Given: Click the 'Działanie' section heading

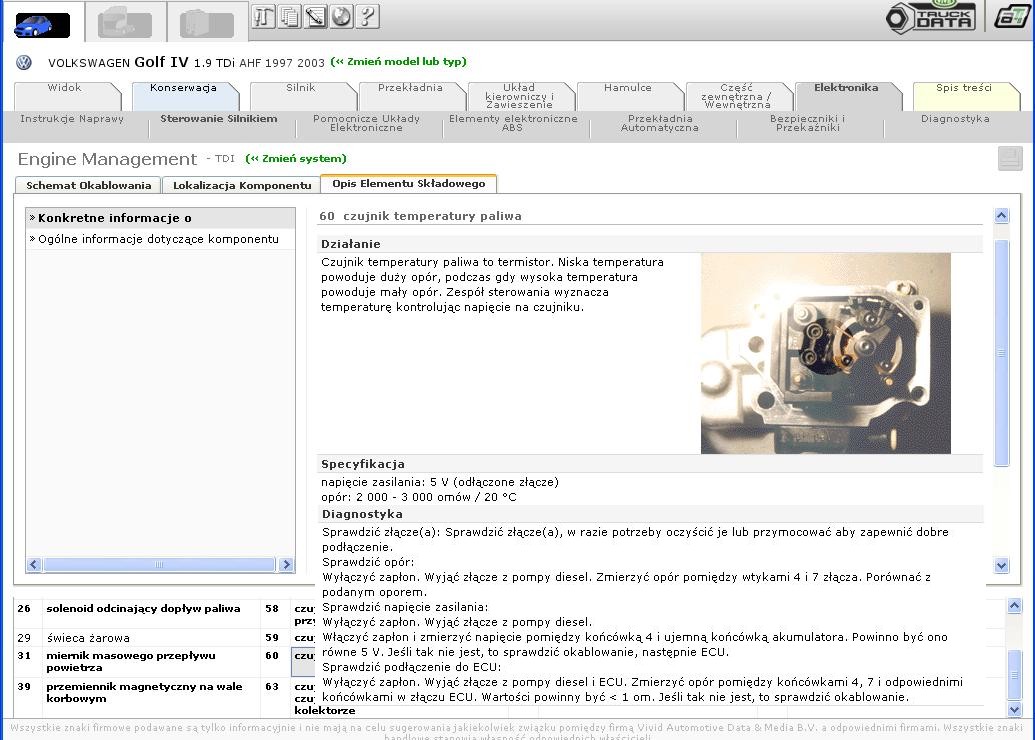Looking at the screenshot, I should 351,244.
